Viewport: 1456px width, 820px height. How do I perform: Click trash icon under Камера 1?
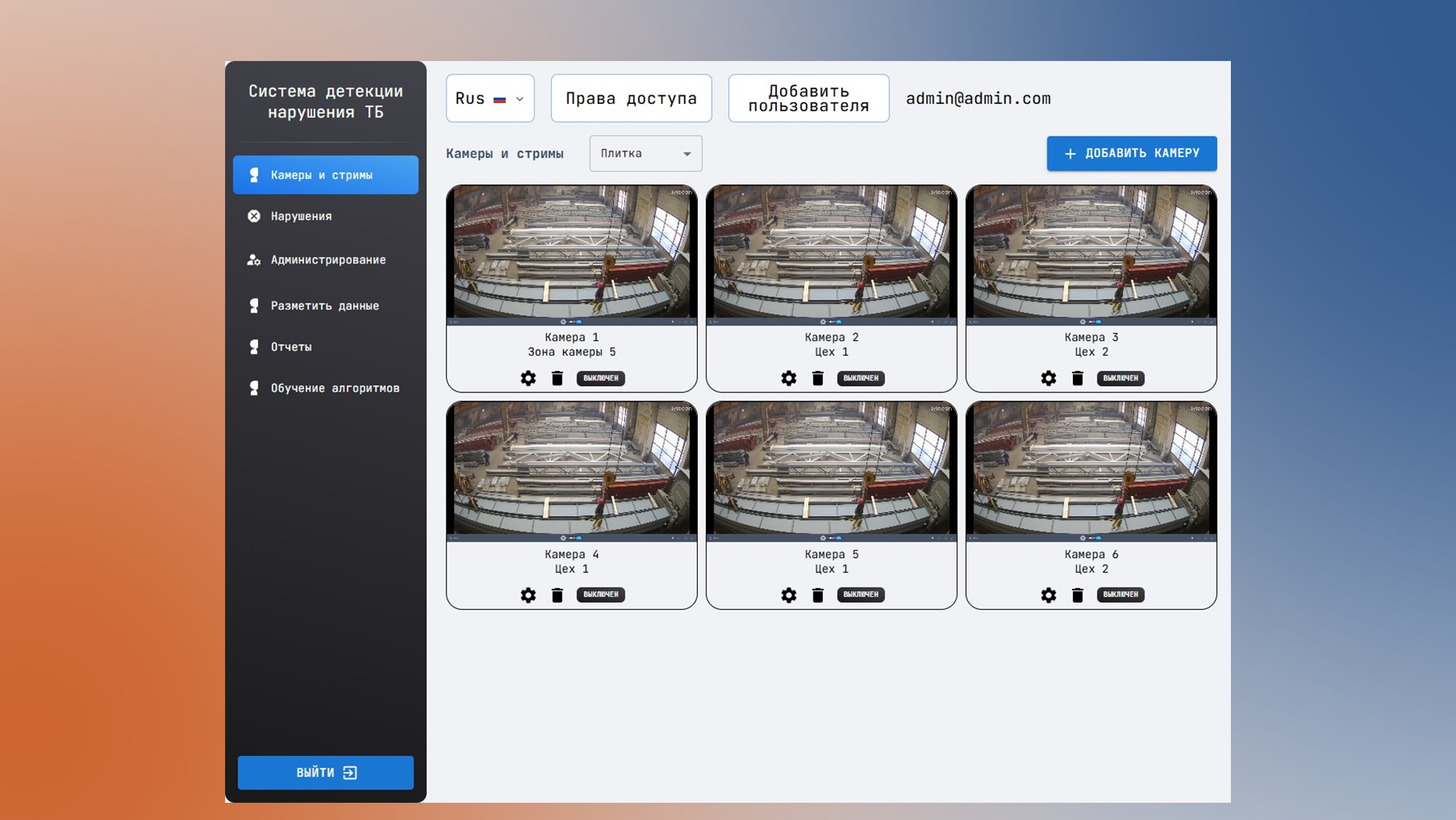click(x=557, y=378)
